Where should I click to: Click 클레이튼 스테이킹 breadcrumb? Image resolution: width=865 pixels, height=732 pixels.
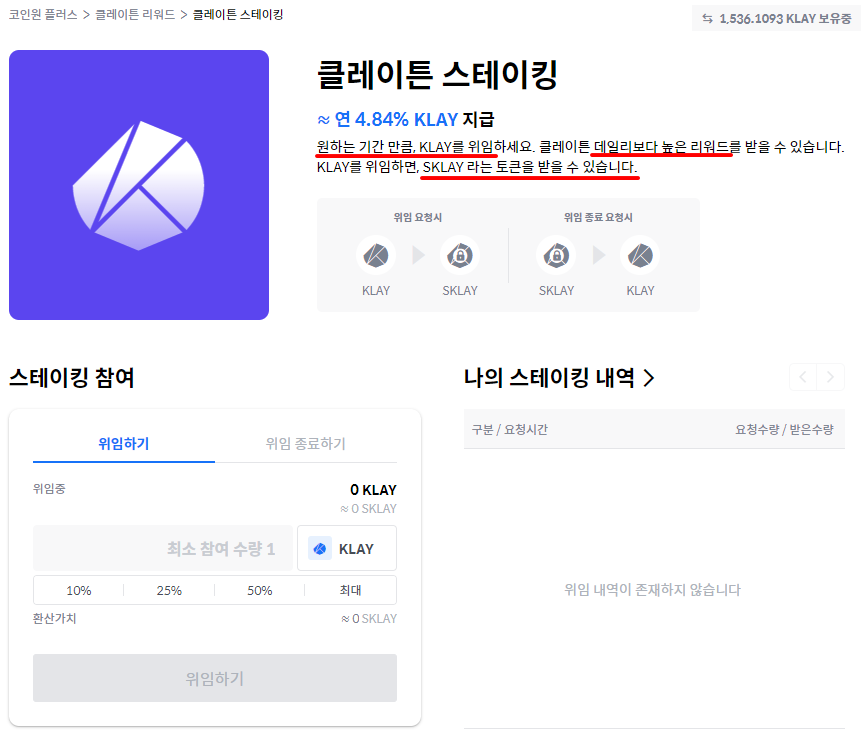pos(238,14)
